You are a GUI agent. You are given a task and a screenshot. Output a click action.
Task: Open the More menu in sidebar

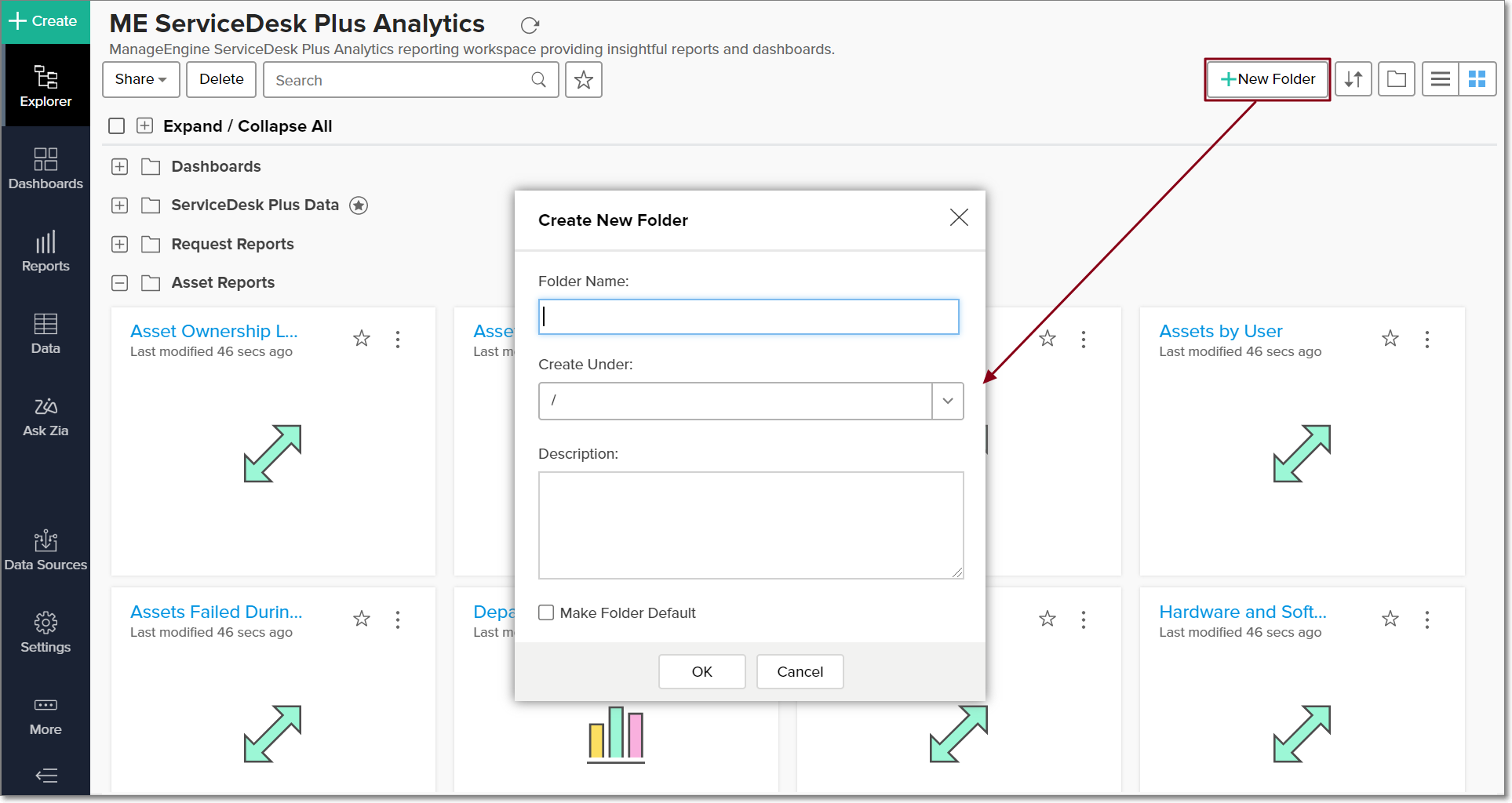(46, 715)
